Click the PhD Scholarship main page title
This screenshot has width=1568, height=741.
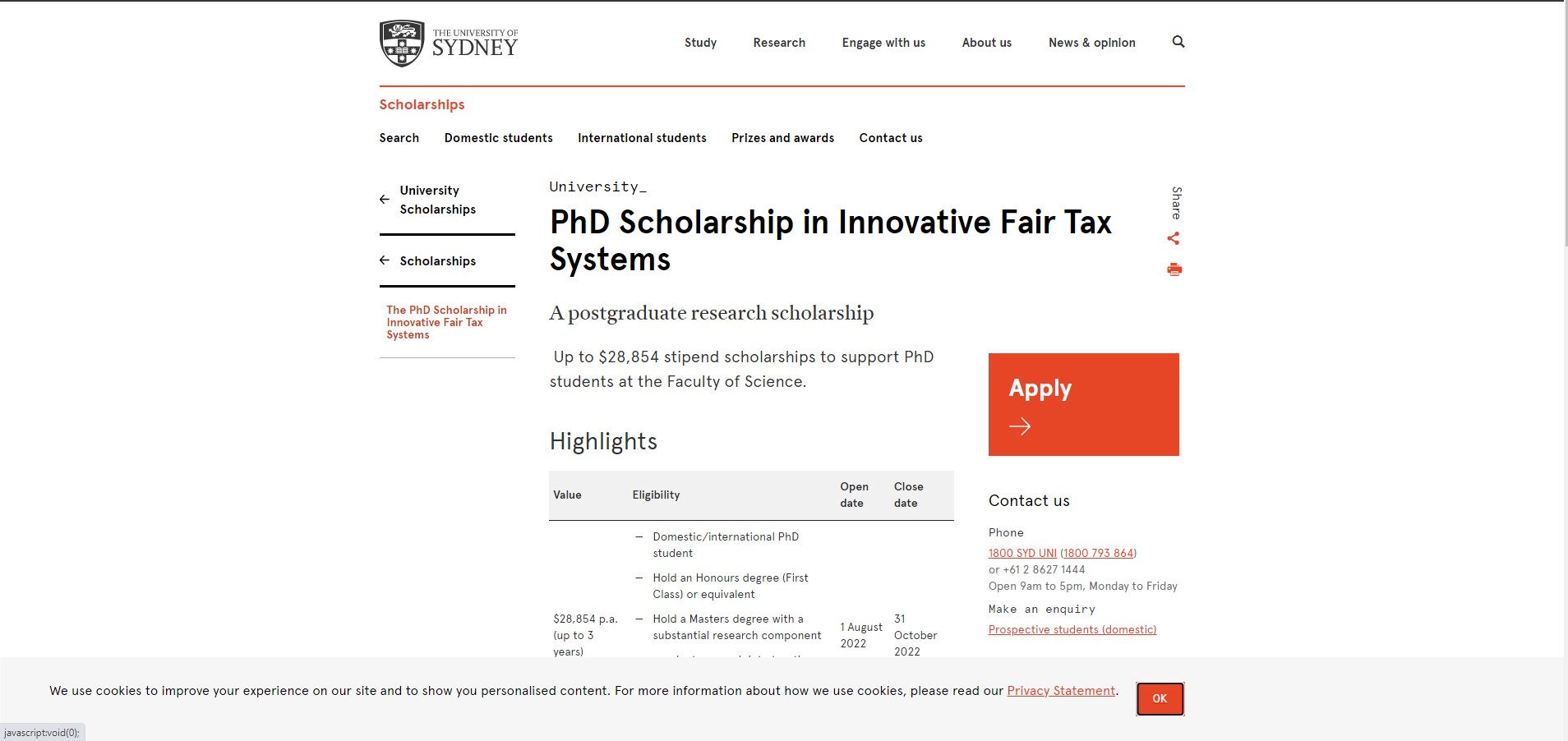click(x=830, y=241)
